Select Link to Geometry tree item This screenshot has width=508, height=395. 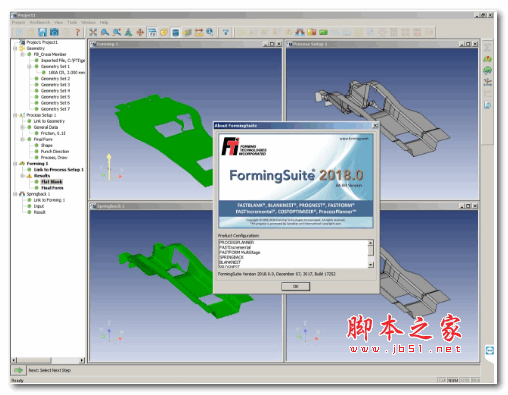[49, 121]
